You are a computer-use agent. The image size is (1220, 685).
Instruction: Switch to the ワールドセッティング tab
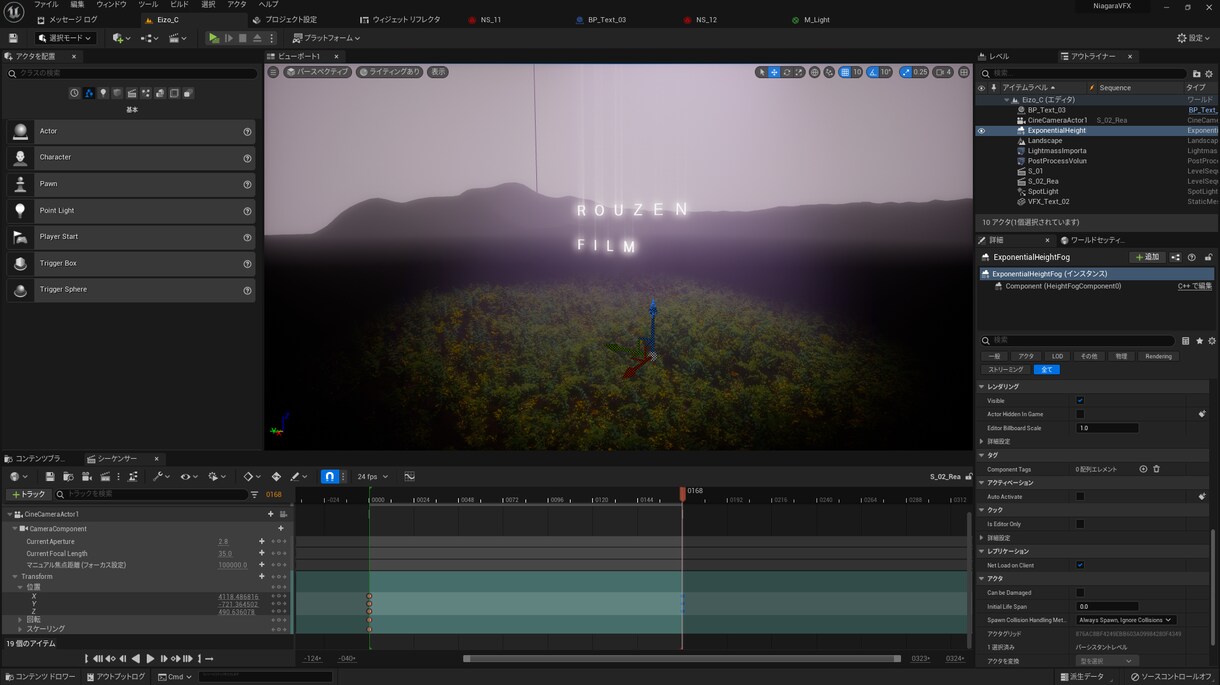point(1092,240)
